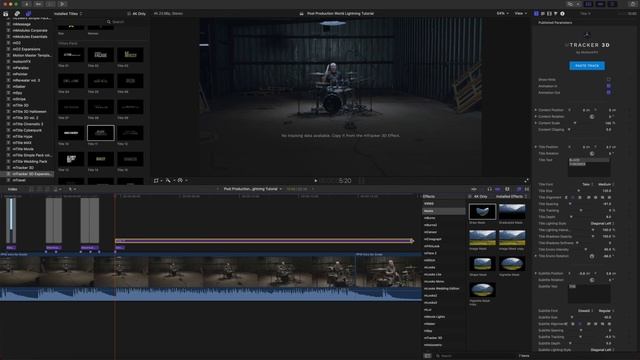Image resolution: width=640 pixels, height=360 pixels.
Task: Toggle the Animation Out checkbox
Action: pyautogui.click(x=609, y=93)
